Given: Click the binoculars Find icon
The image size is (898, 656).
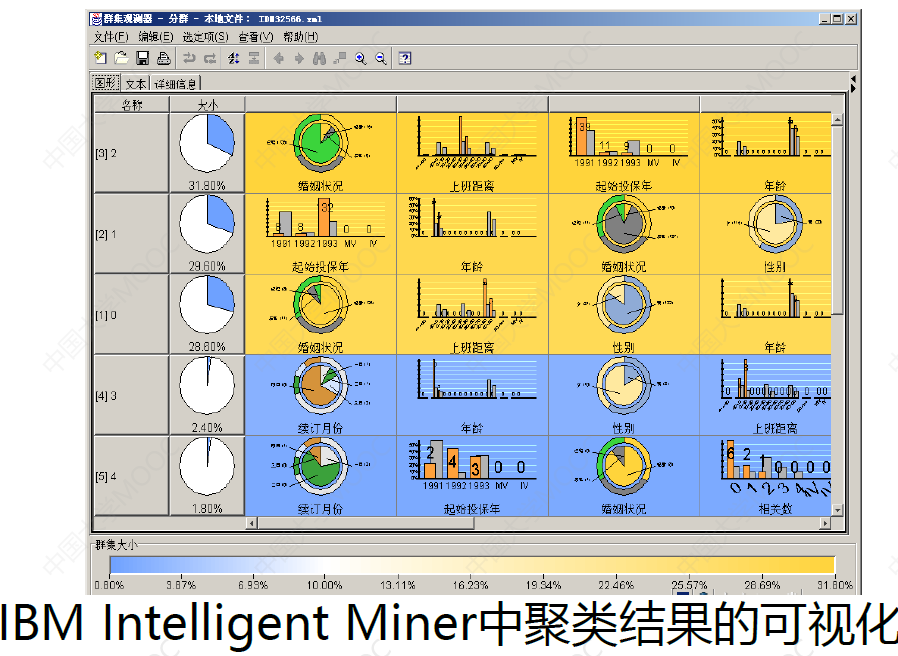Looking at the screenshot, I should click(x=320, y=58).
